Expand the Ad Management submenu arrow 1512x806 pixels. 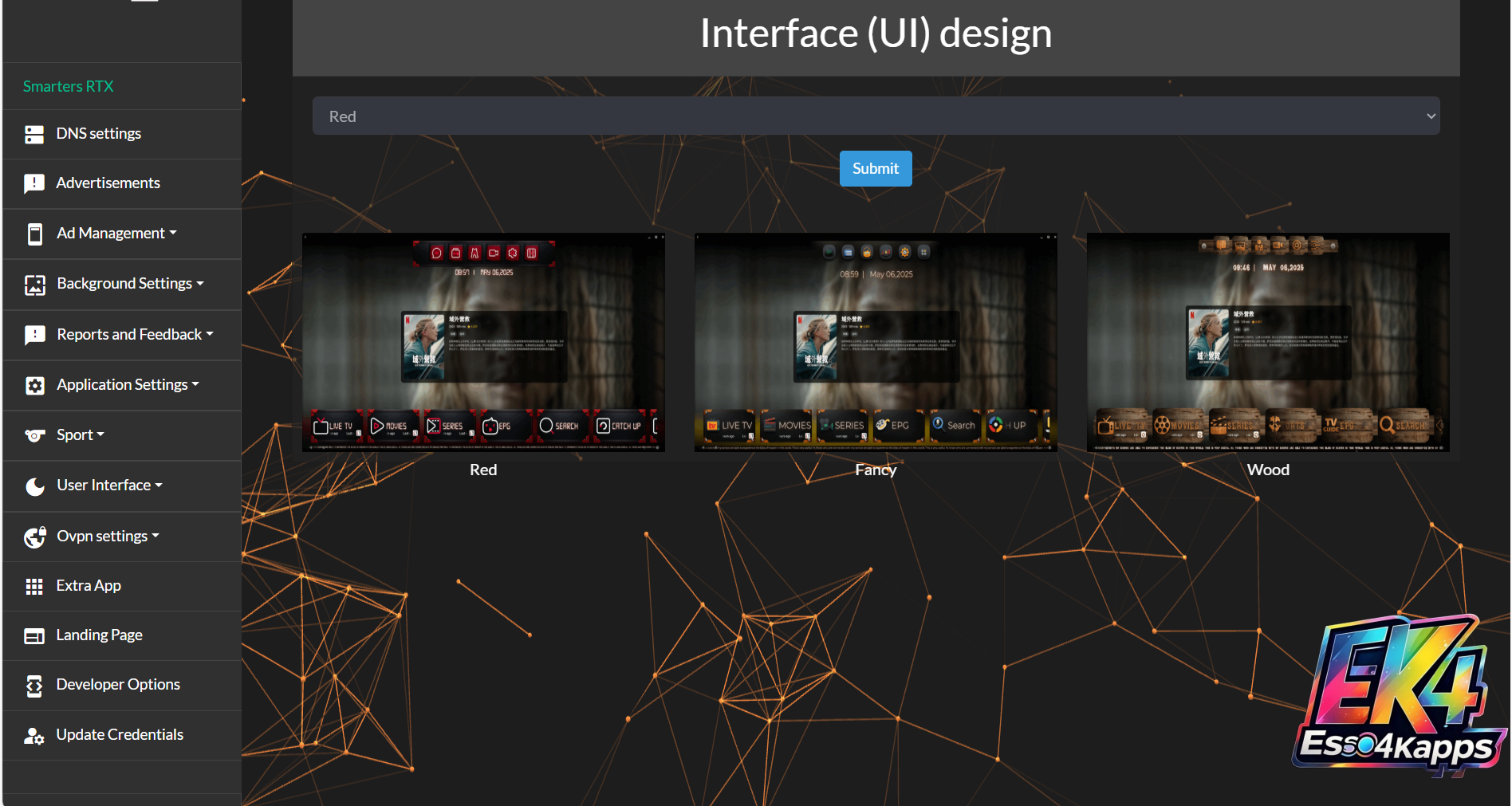click(173, 233)
